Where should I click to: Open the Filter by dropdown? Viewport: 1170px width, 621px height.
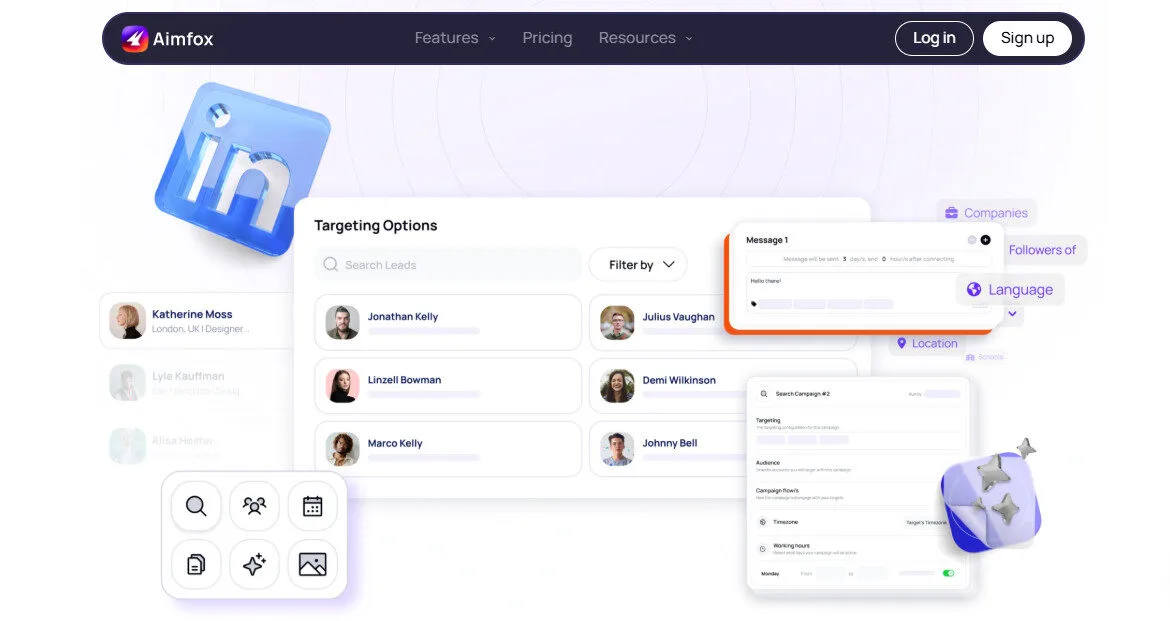(638, 264)
